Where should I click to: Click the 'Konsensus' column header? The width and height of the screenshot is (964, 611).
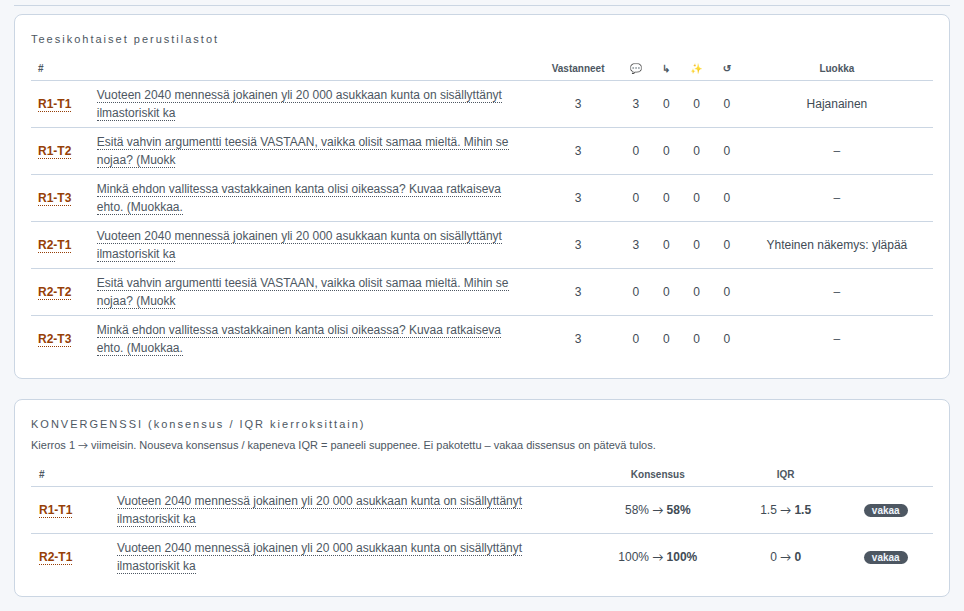pos(657,475)
